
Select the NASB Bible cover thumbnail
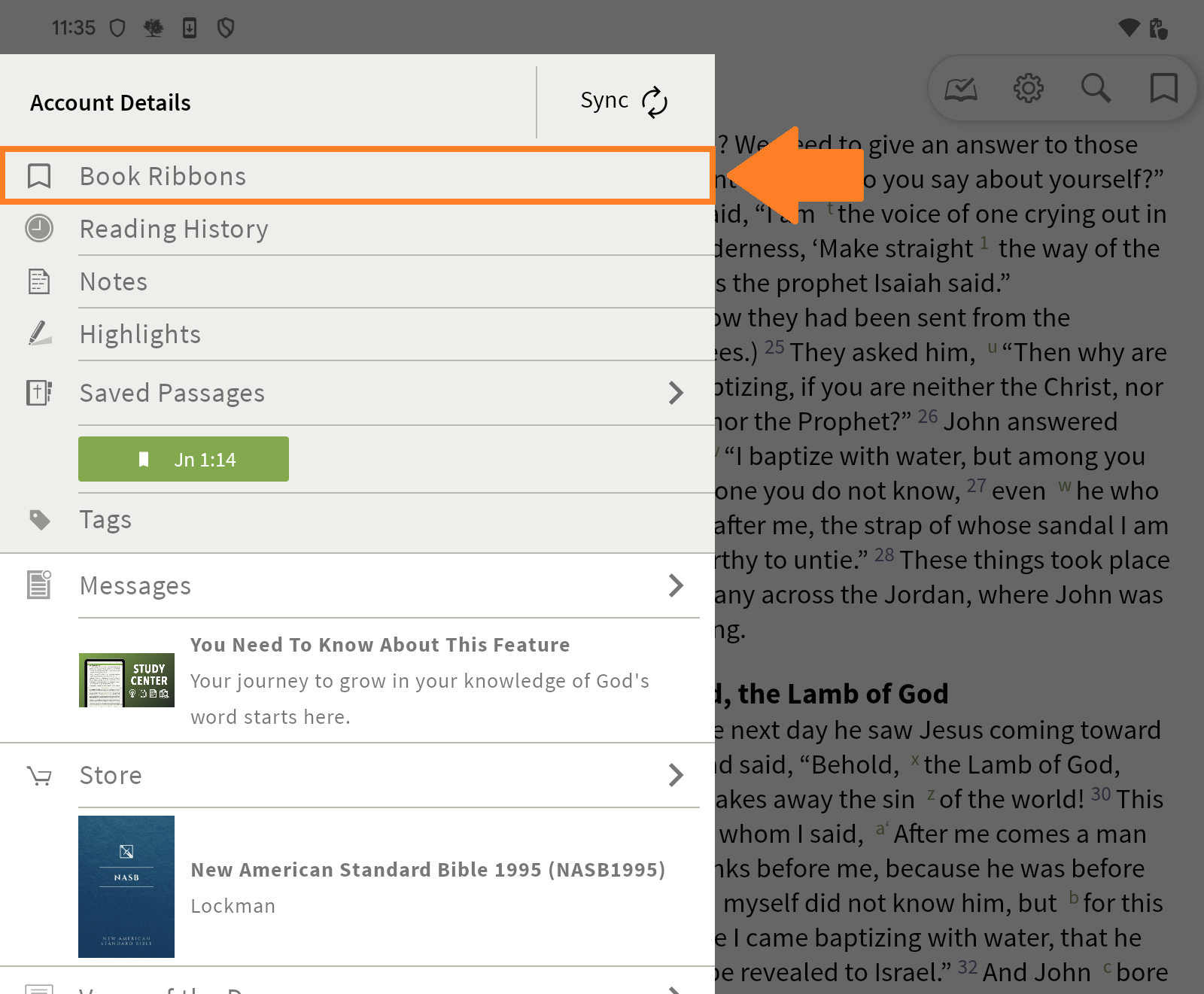126,886
